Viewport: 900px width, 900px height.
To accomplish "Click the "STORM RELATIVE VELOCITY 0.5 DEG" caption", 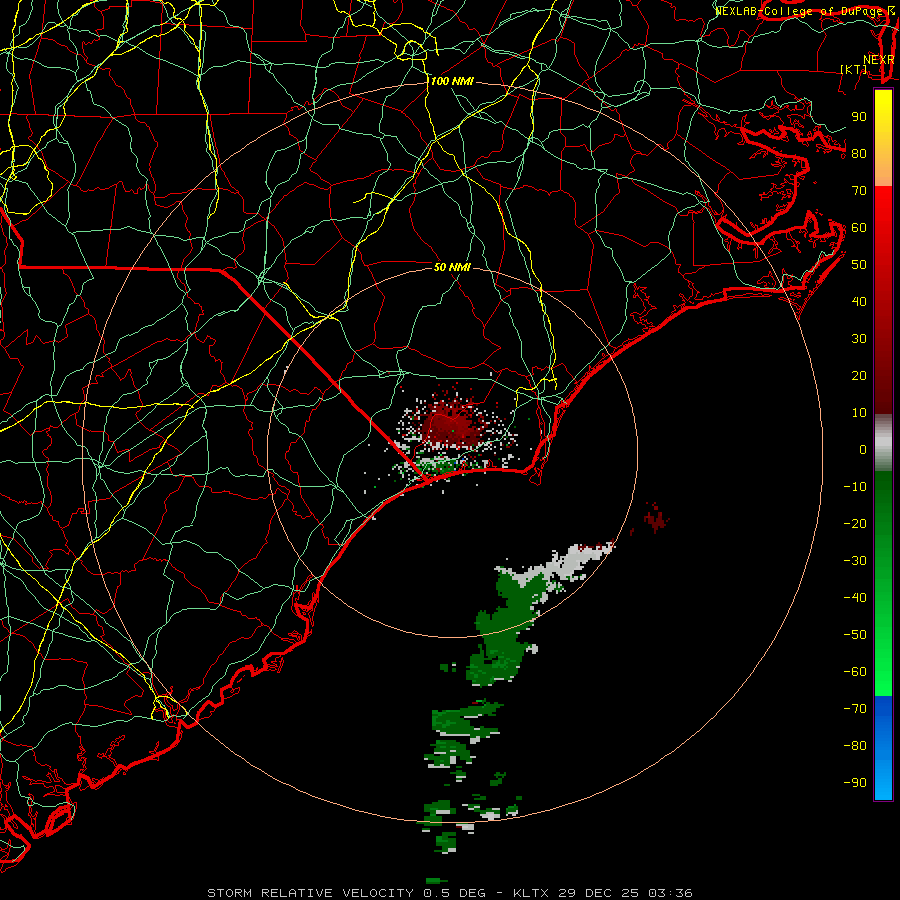I will click(346, 893).
